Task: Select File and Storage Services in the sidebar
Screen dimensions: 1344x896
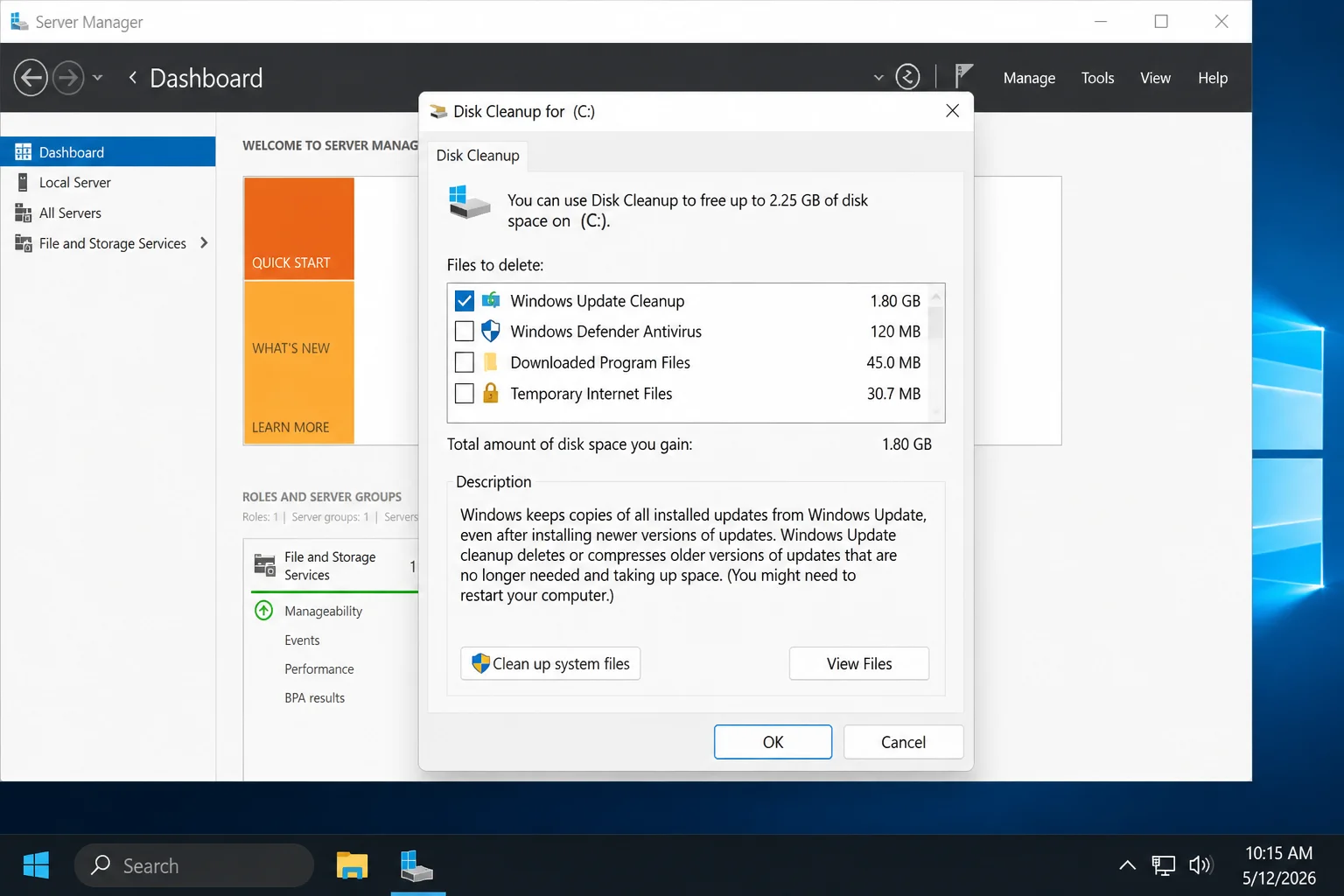Action: (x=108, y=243)
